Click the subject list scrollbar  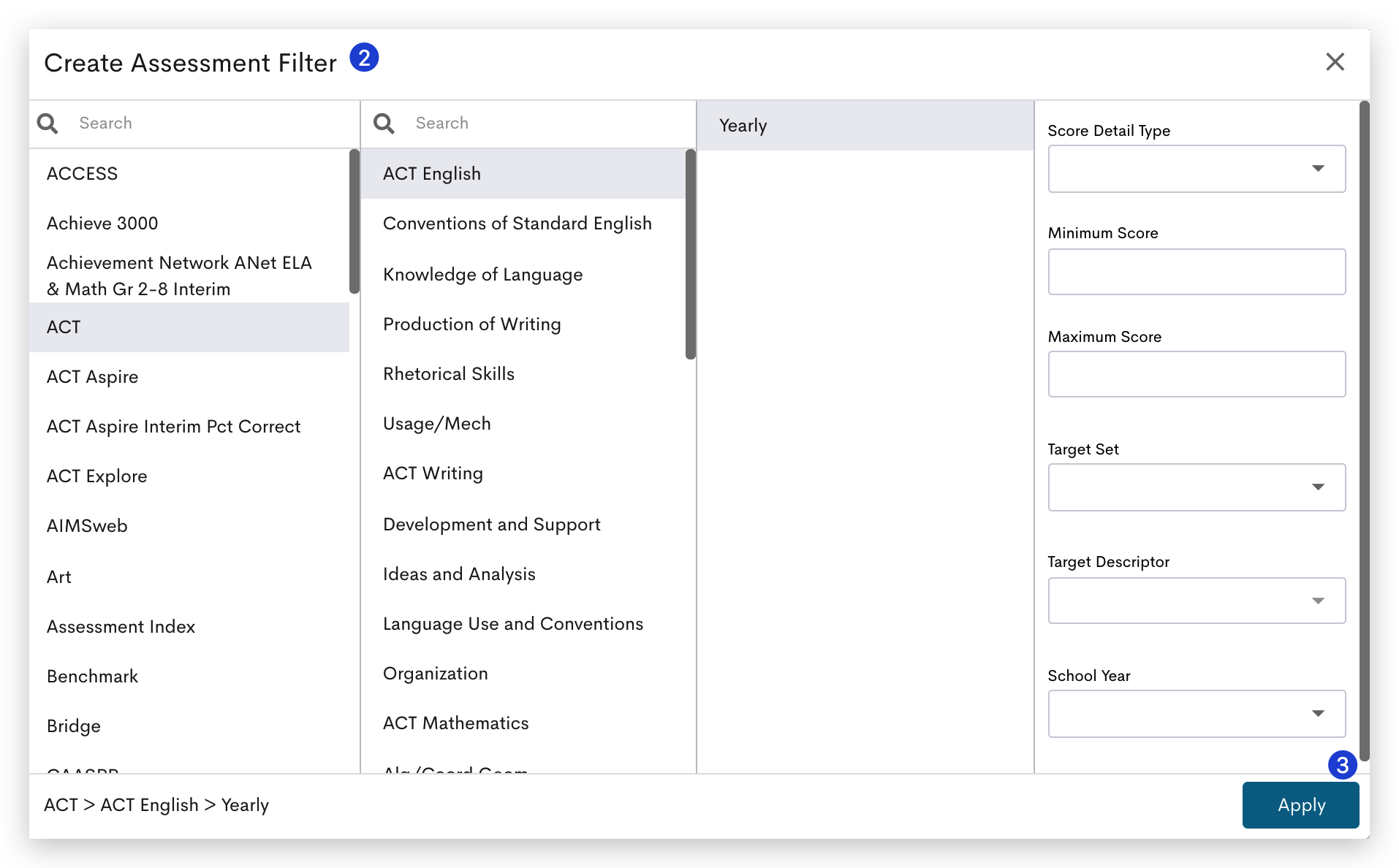tap(691, 254)
